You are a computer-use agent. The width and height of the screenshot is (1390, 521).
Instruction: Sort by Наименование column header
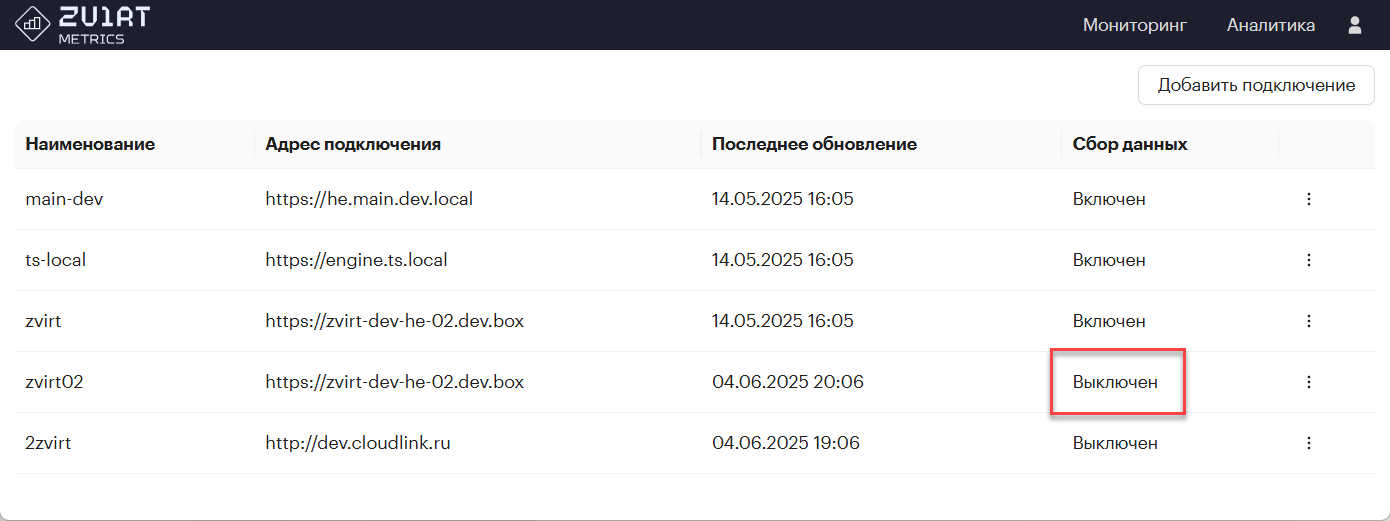point(90,144)
